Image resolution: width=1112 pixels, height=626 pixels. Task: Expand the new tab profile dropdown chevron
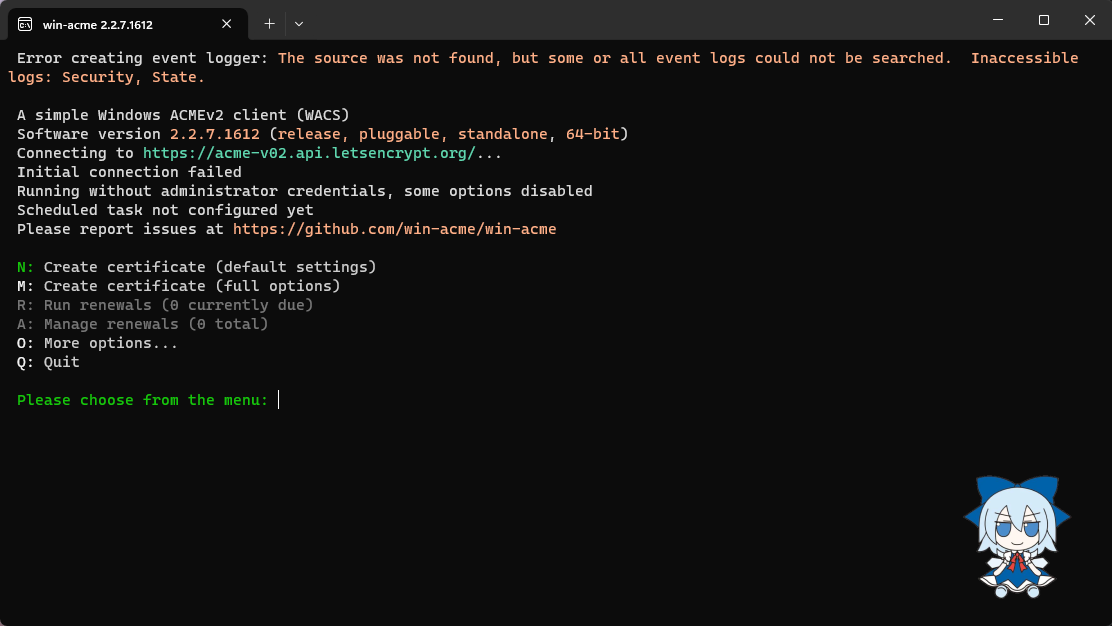click(x=299, y=23)
